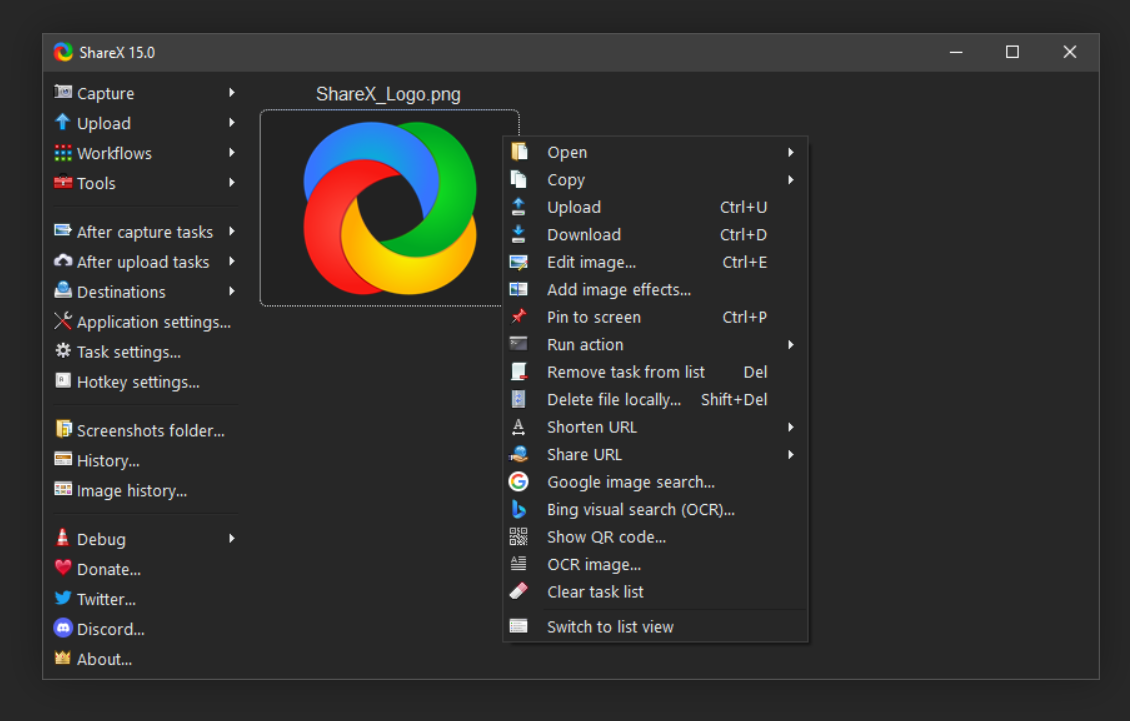The height and width of the screenshot is (721, 1130).
Task: Click the After upload tasks cloud icon
Action: (x=63, y=261)
